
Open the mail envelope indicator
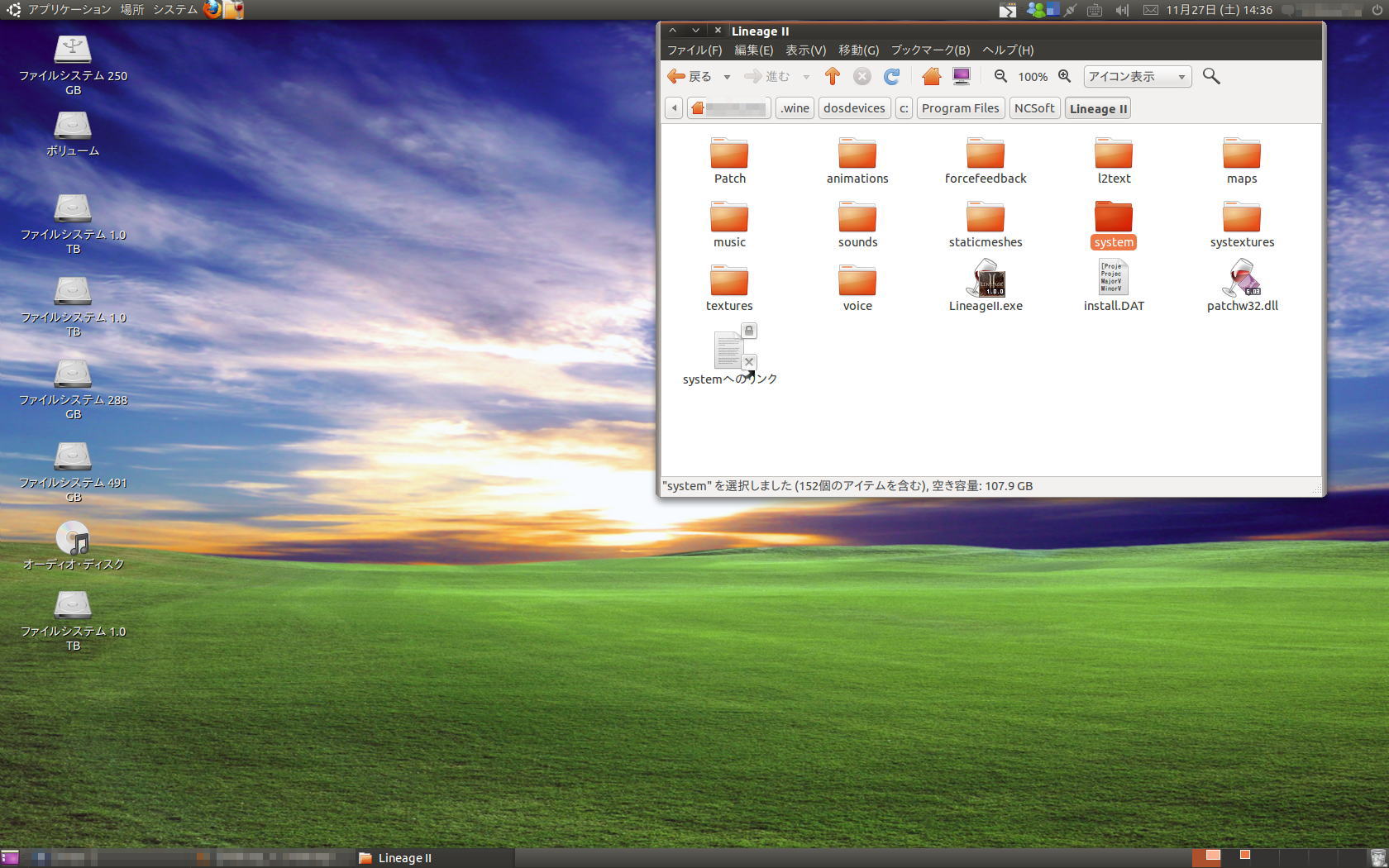coord(1150,10)
